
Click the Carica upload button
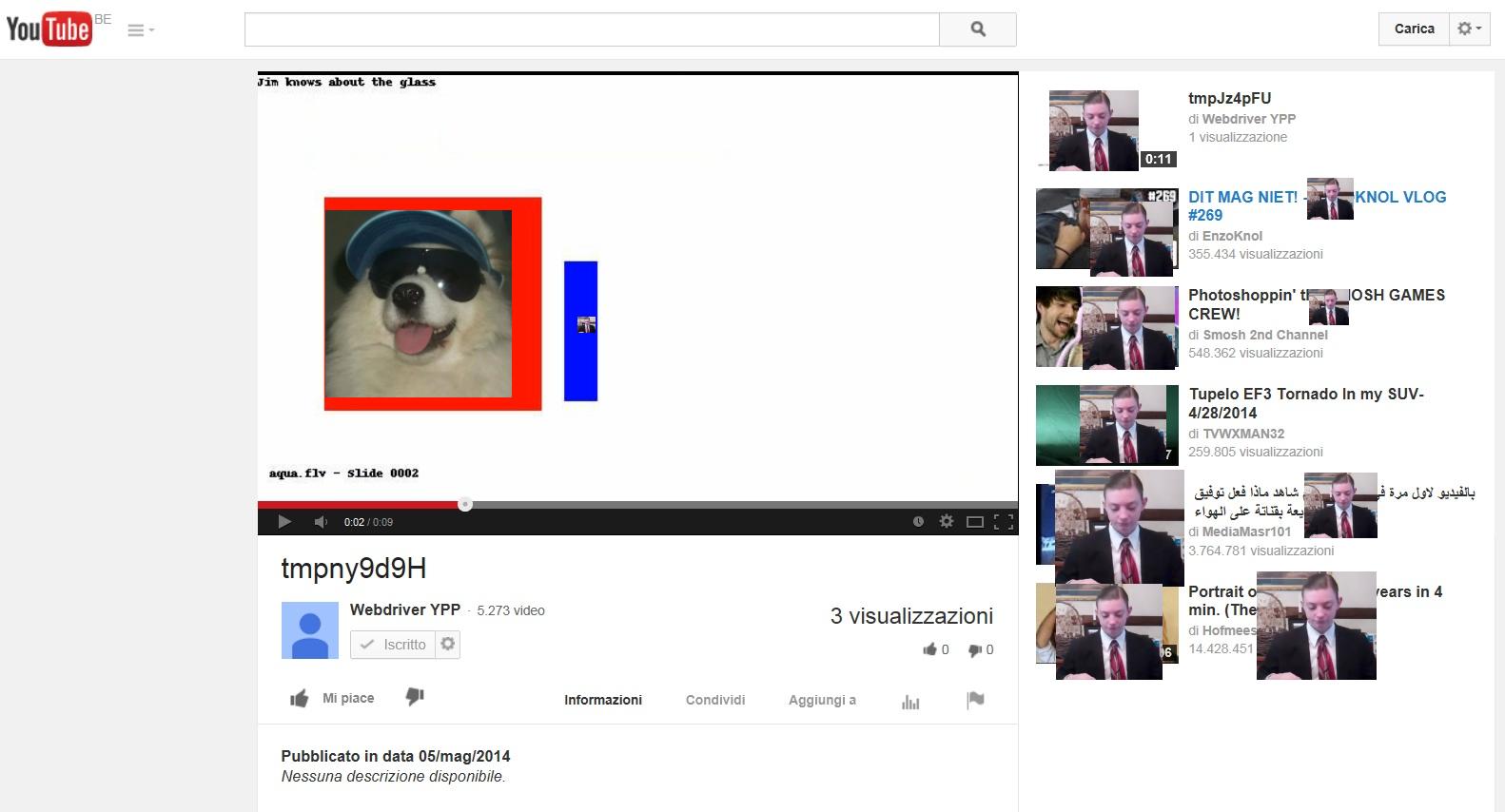(x=1414, y=29)
